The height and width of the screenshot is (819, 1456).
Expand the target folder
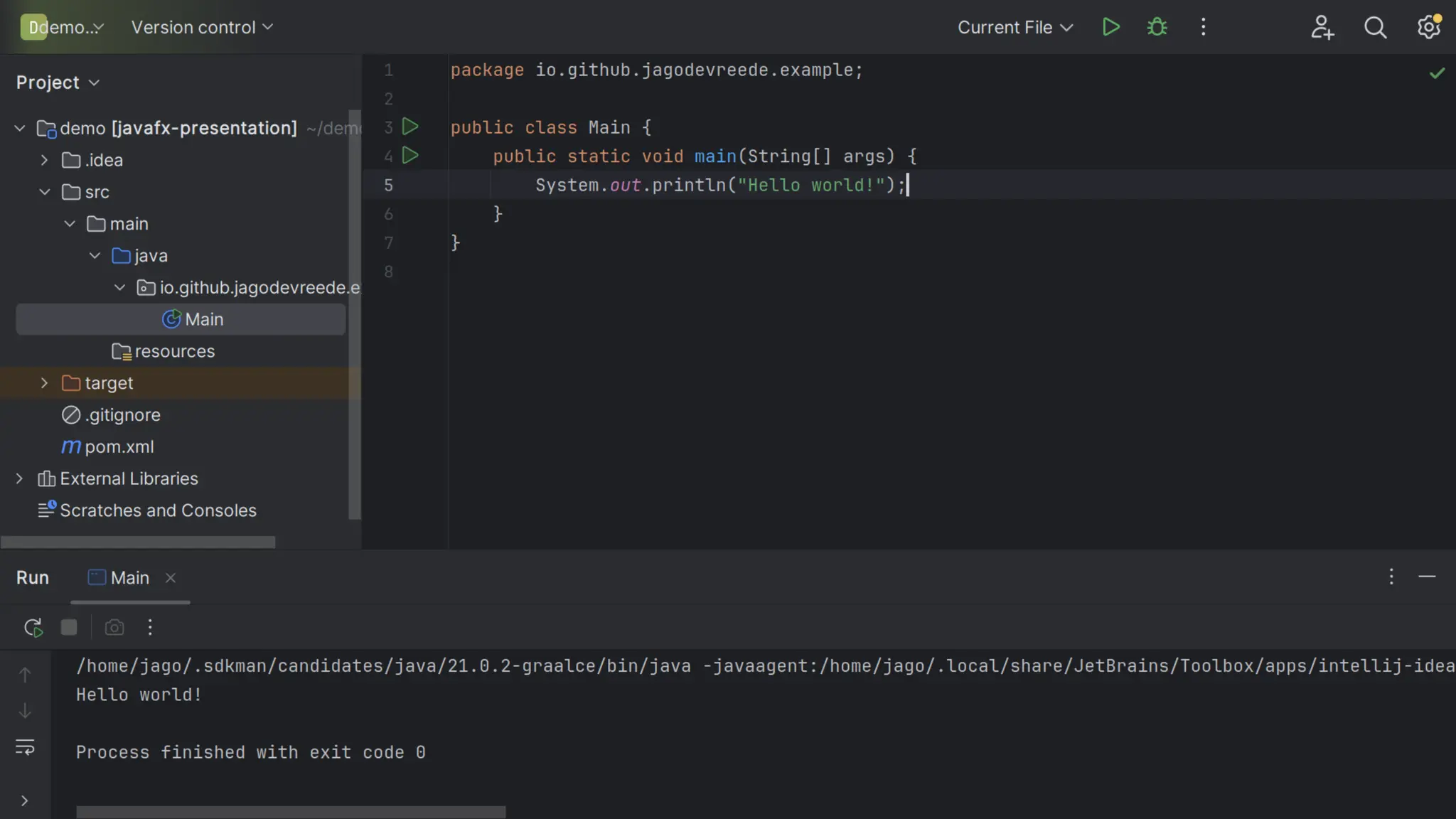click(44, 383)
